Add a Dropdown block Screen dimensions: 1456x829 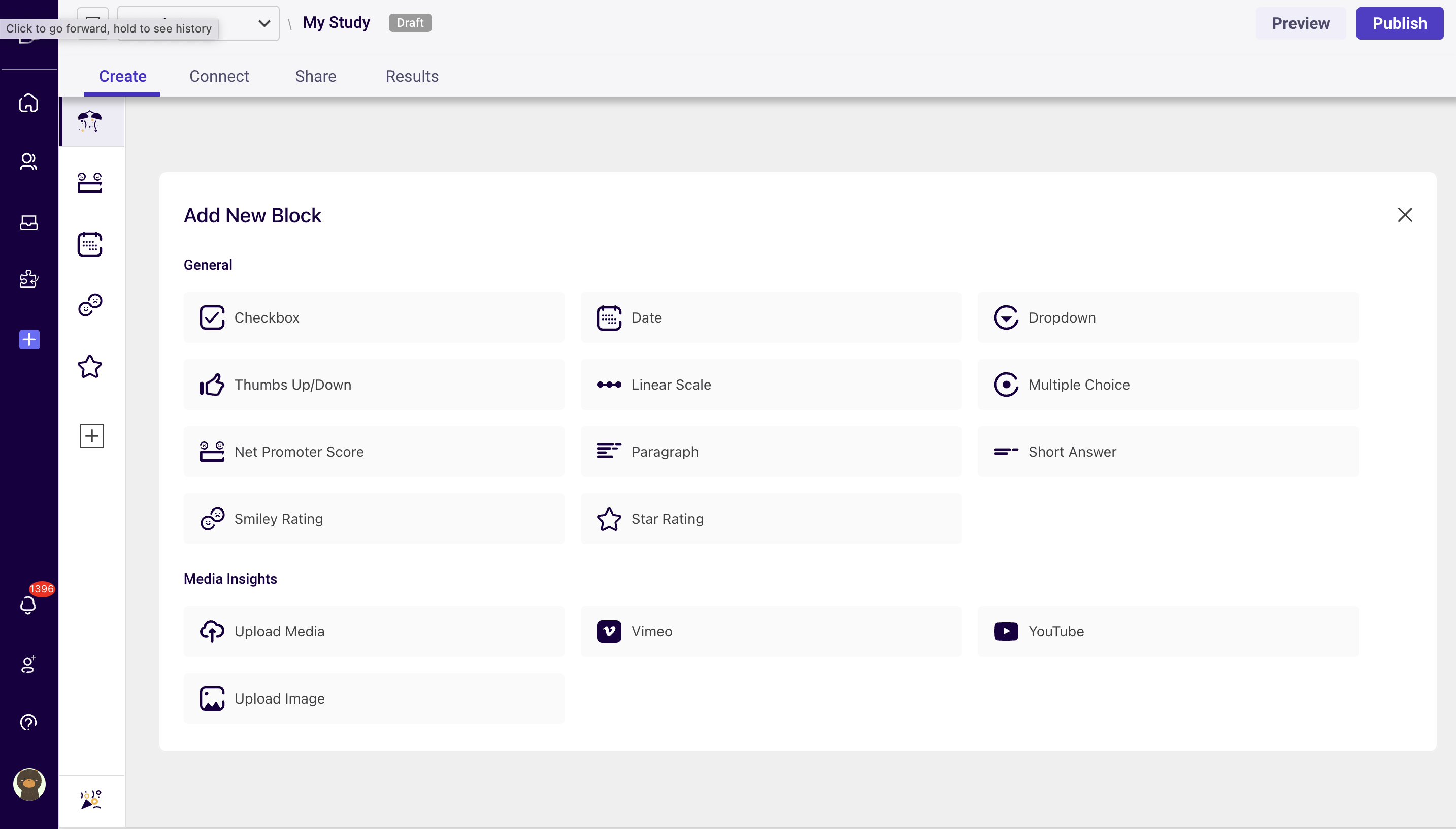point(1168,317)
